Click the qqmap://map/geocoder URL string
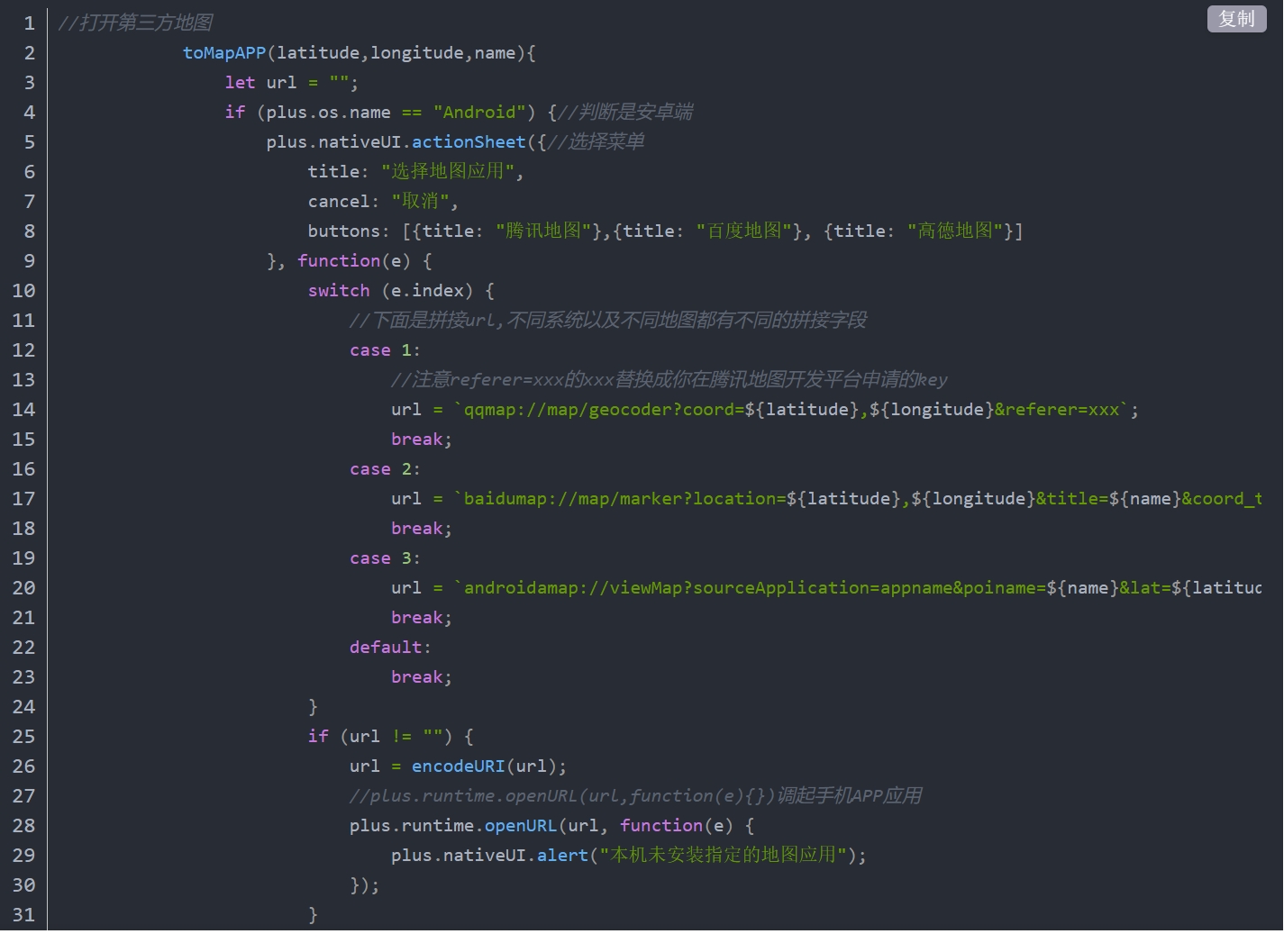This screenshot has width=1284, height=952. pyautogui.click(x=791, y=409)
